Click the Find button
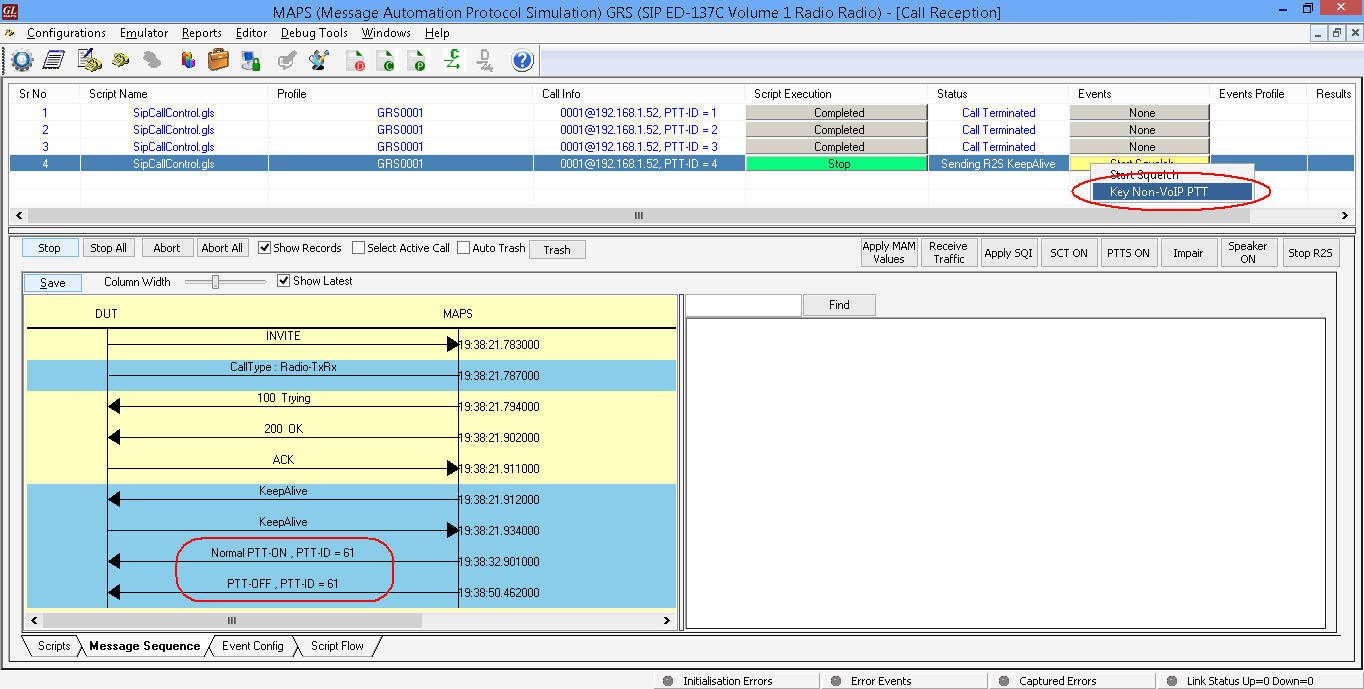Image resolution: width=1364 pixels, height=689 pixels. point(839,305)
